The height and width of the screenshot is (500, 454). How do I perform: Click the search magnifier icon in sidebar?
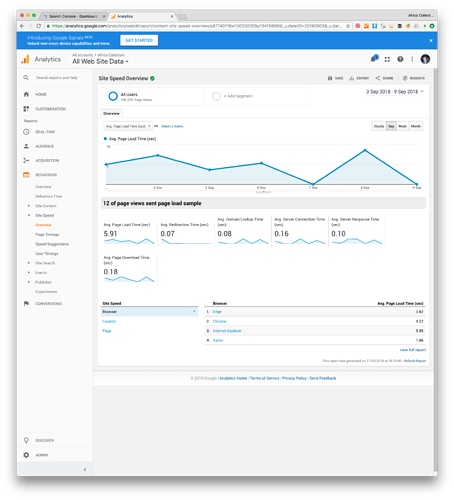click(26, 78)
